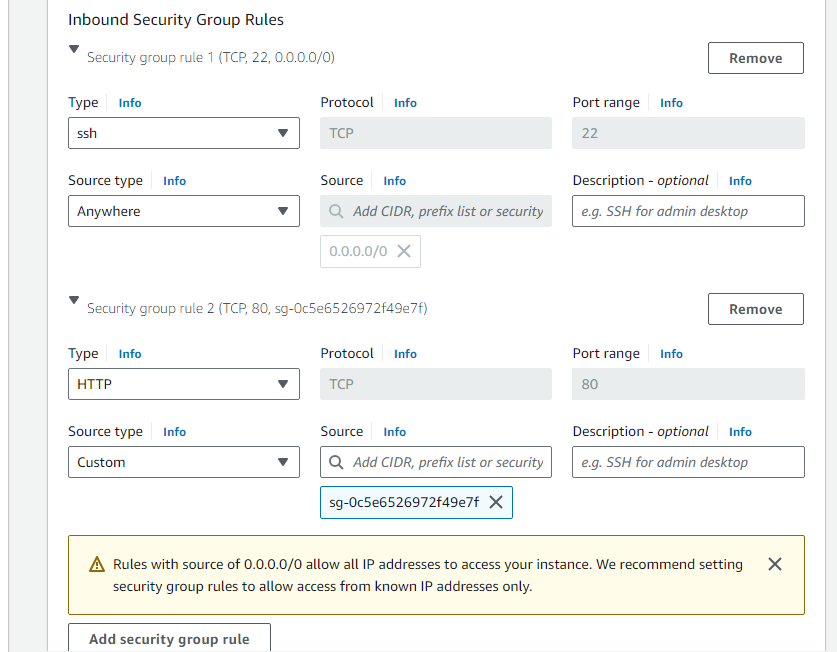
Task: Open the Anywhere Source type dropdown
Action: (184, 211)
